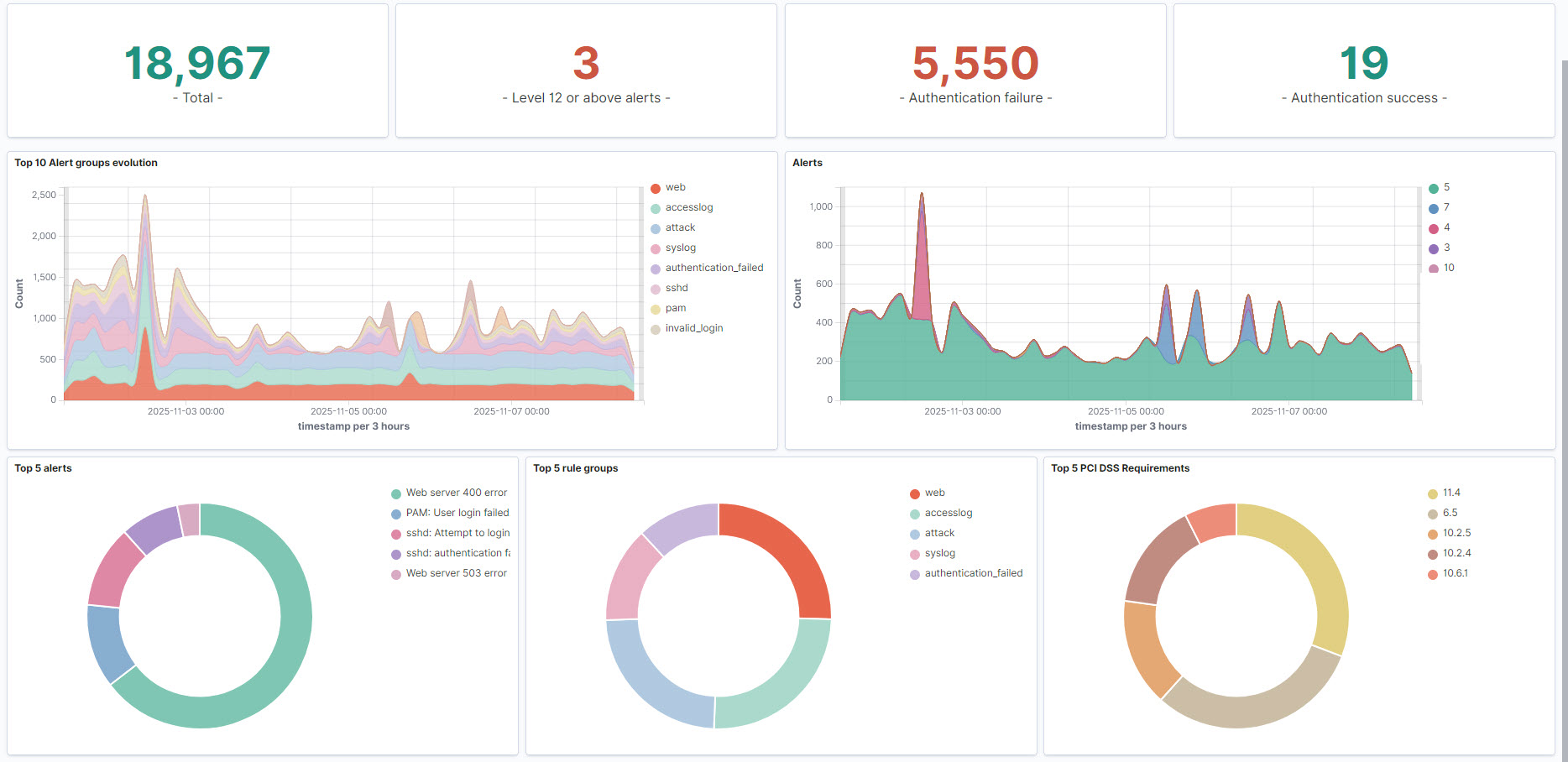
Task: Select the 11.4 PCI DSS requirement legend item
Action: (x=1451, y=493)
